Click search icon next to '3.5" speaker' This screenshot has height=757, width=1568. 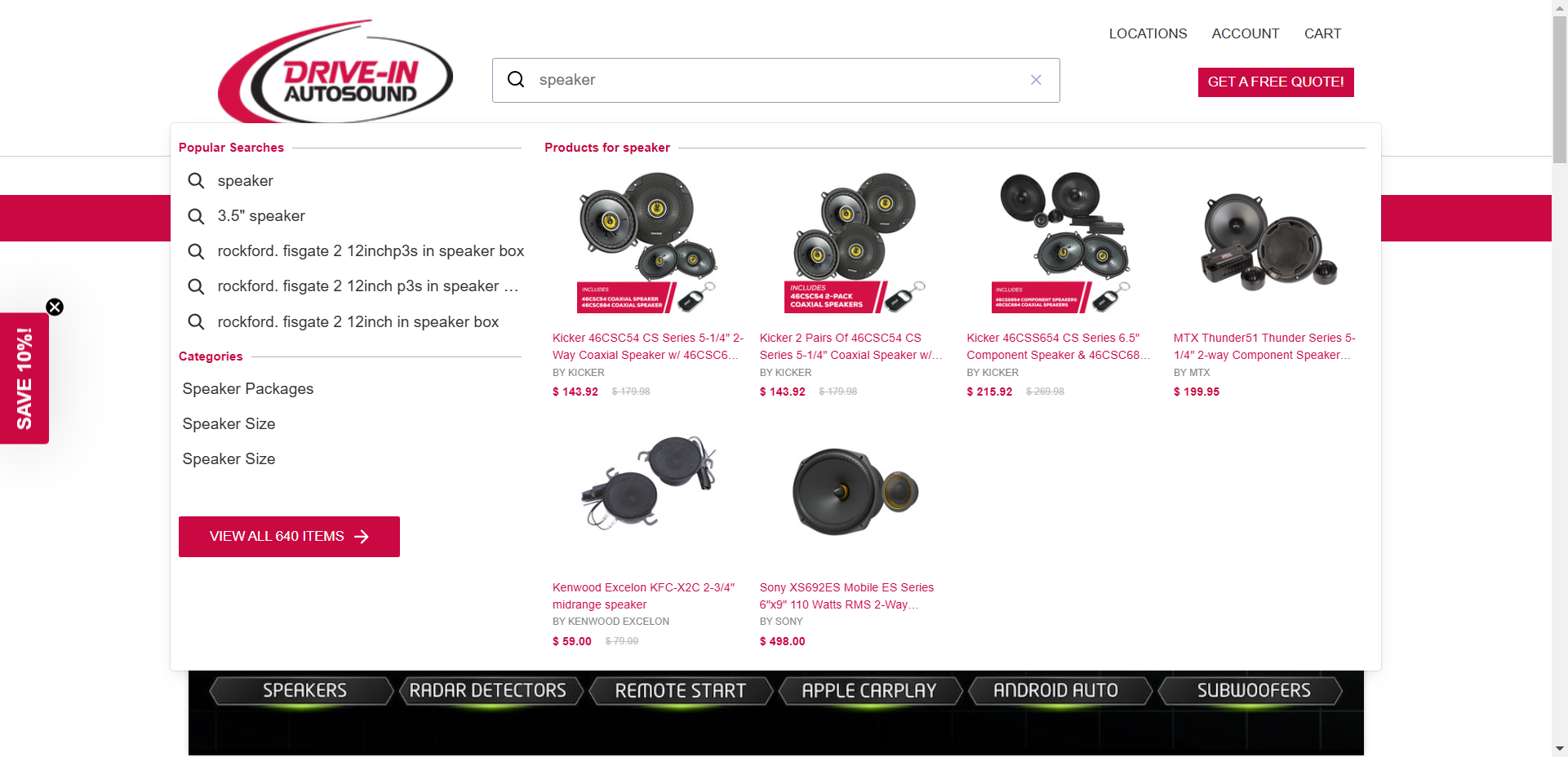(x=196, y=216)
